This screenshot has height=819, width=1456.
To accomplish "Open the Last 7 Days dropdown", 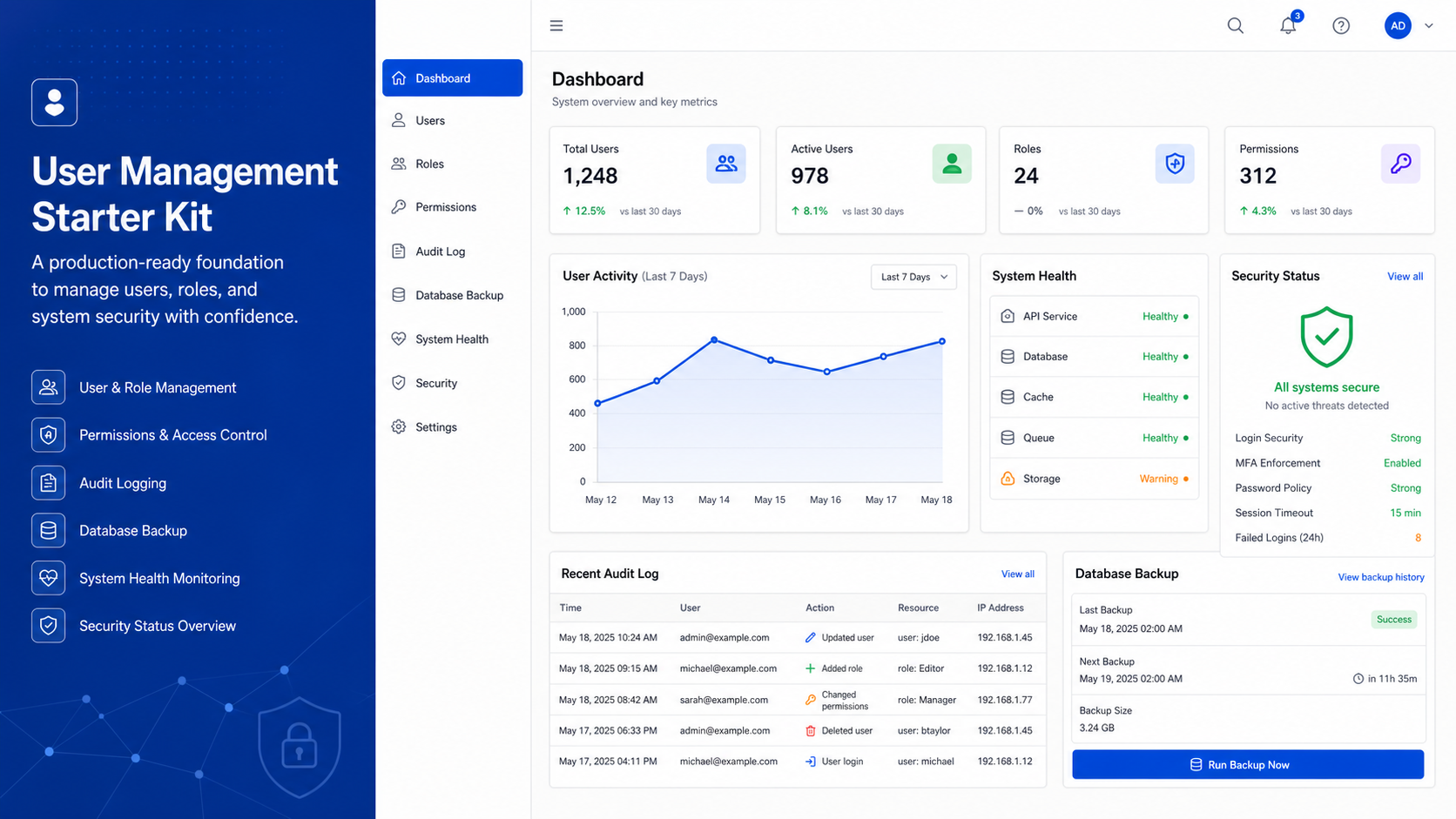I will 913,277.
